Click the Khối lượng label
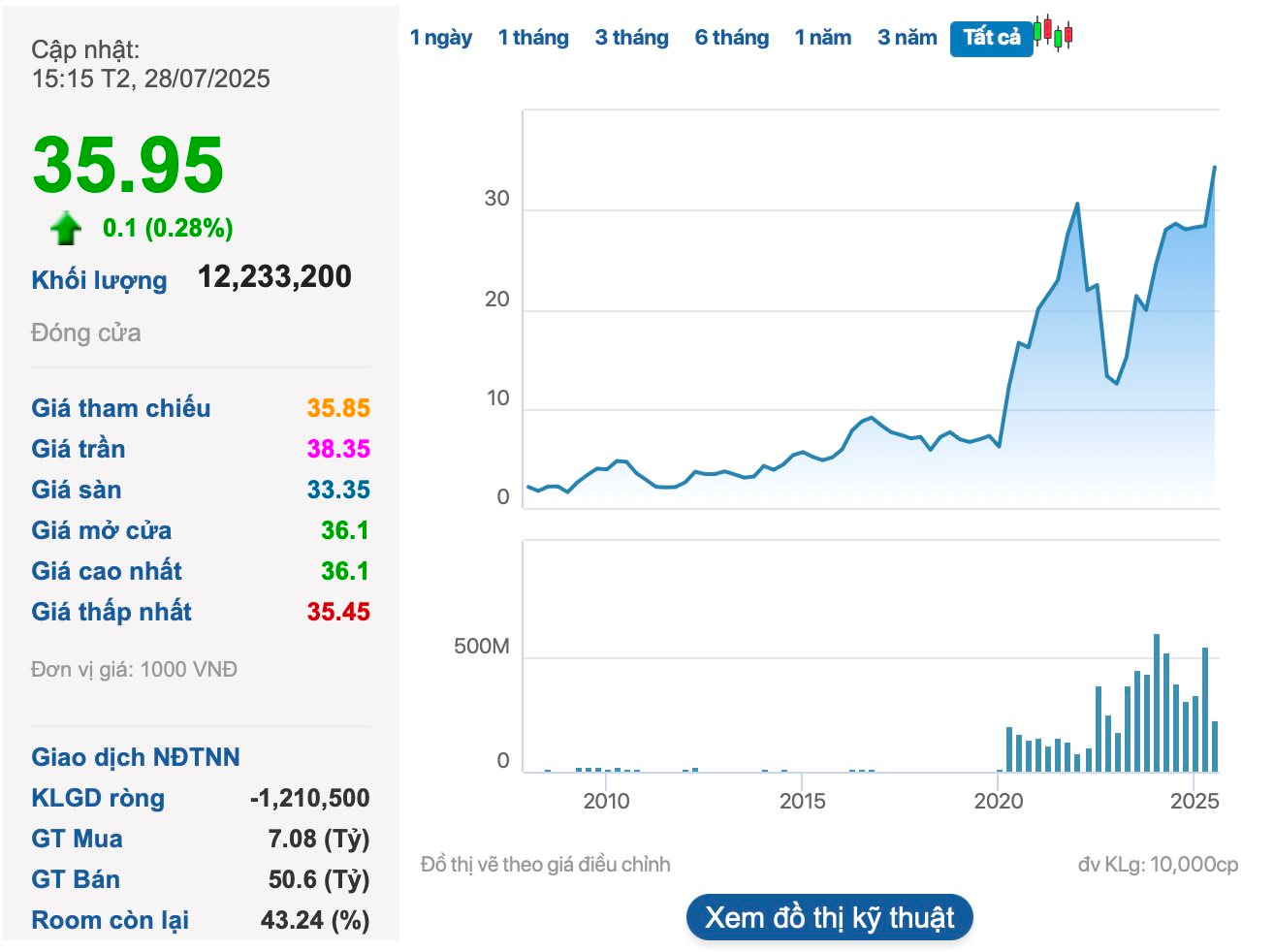Screen dimensions: 1274x952 99,280
